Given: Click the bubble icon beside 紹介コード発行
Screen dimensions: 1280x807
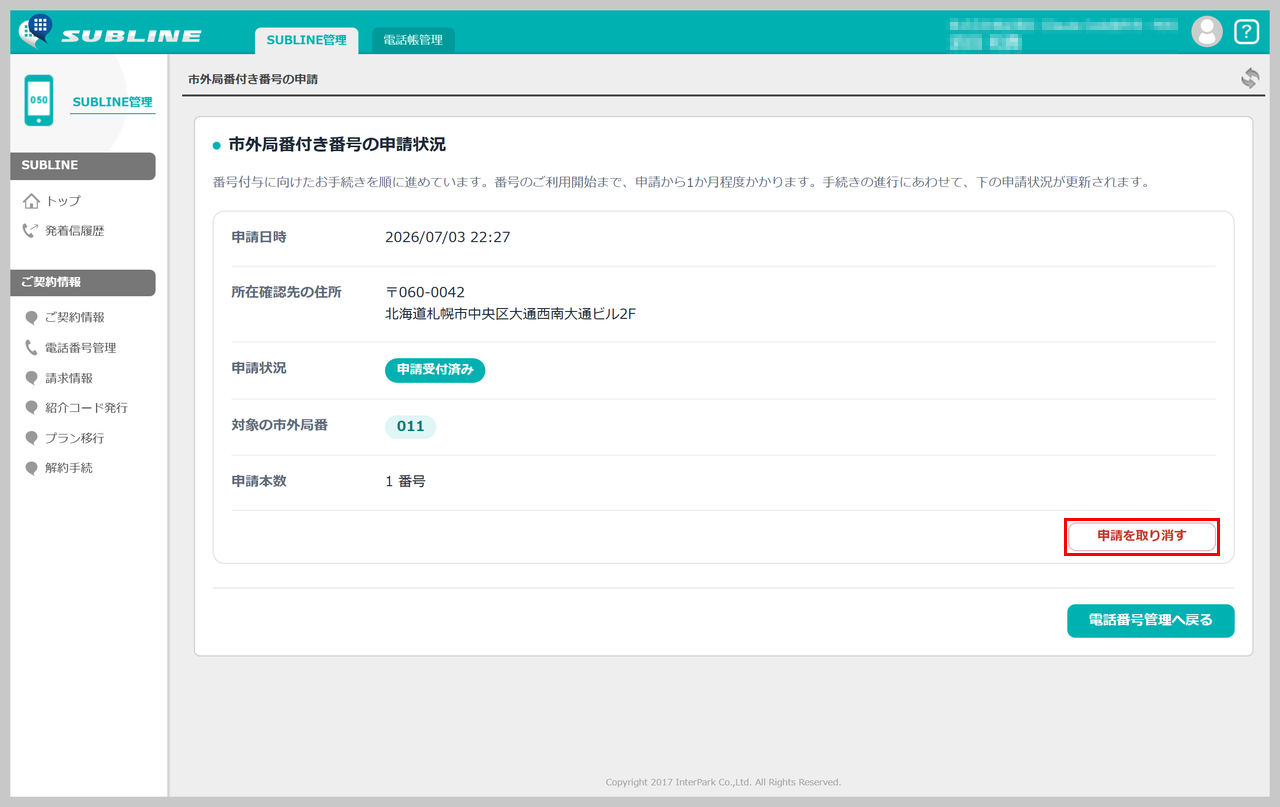Looking at the screenshot, I should click(x=32, y=408).
